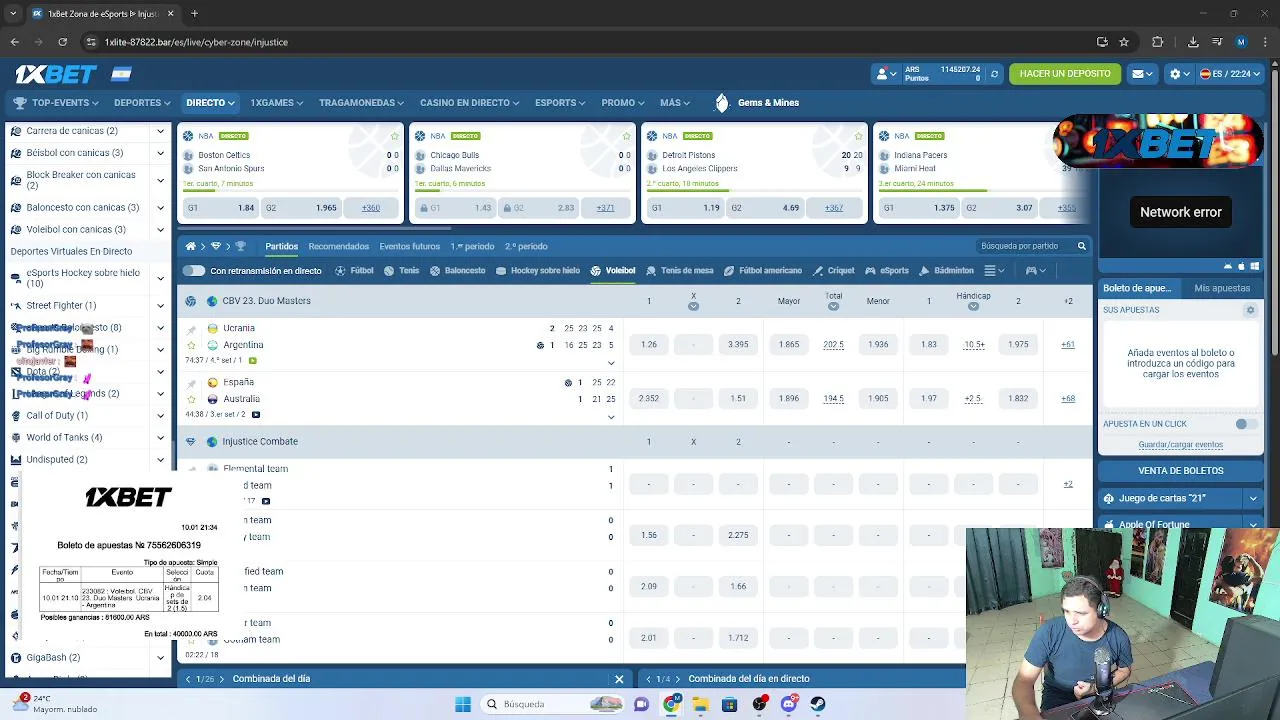The width and height of the screenshot is (1280, 720).
Task: Switch to the Recomendados tab
Action: tap(339, 246)
